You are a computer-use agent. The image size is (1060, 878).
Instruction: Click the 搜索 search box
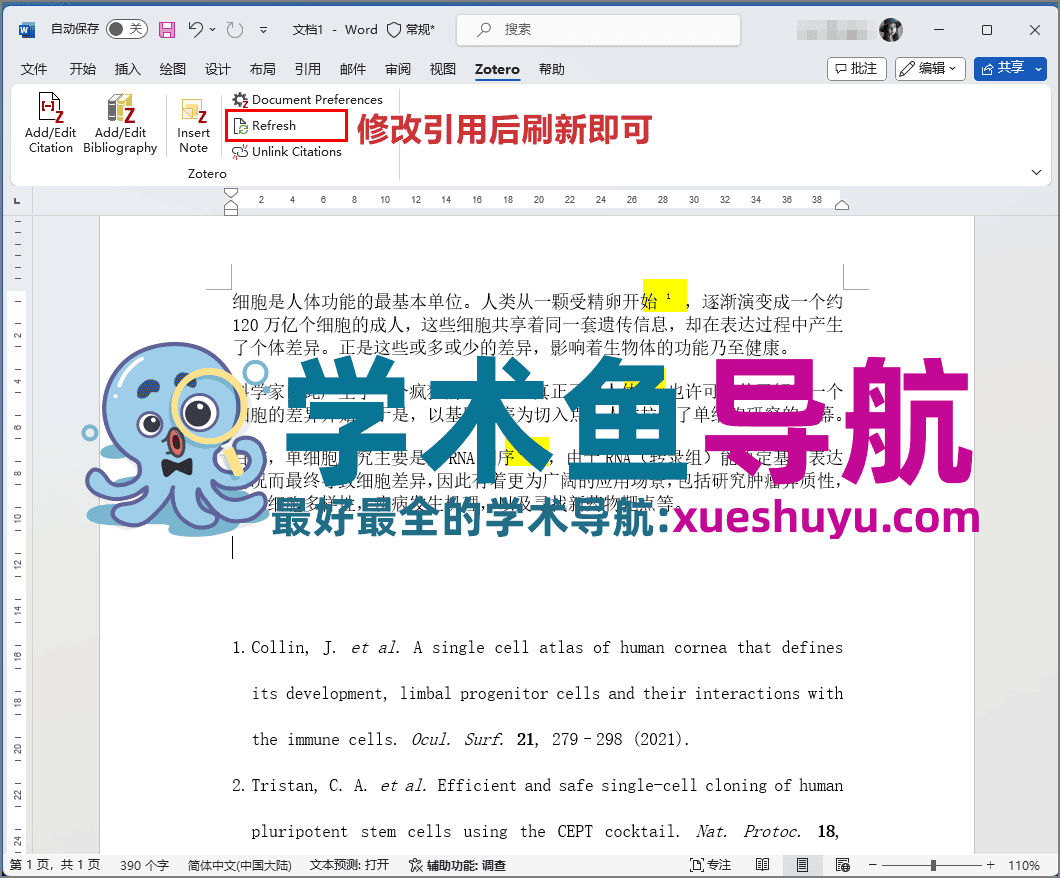click(598, 29)
